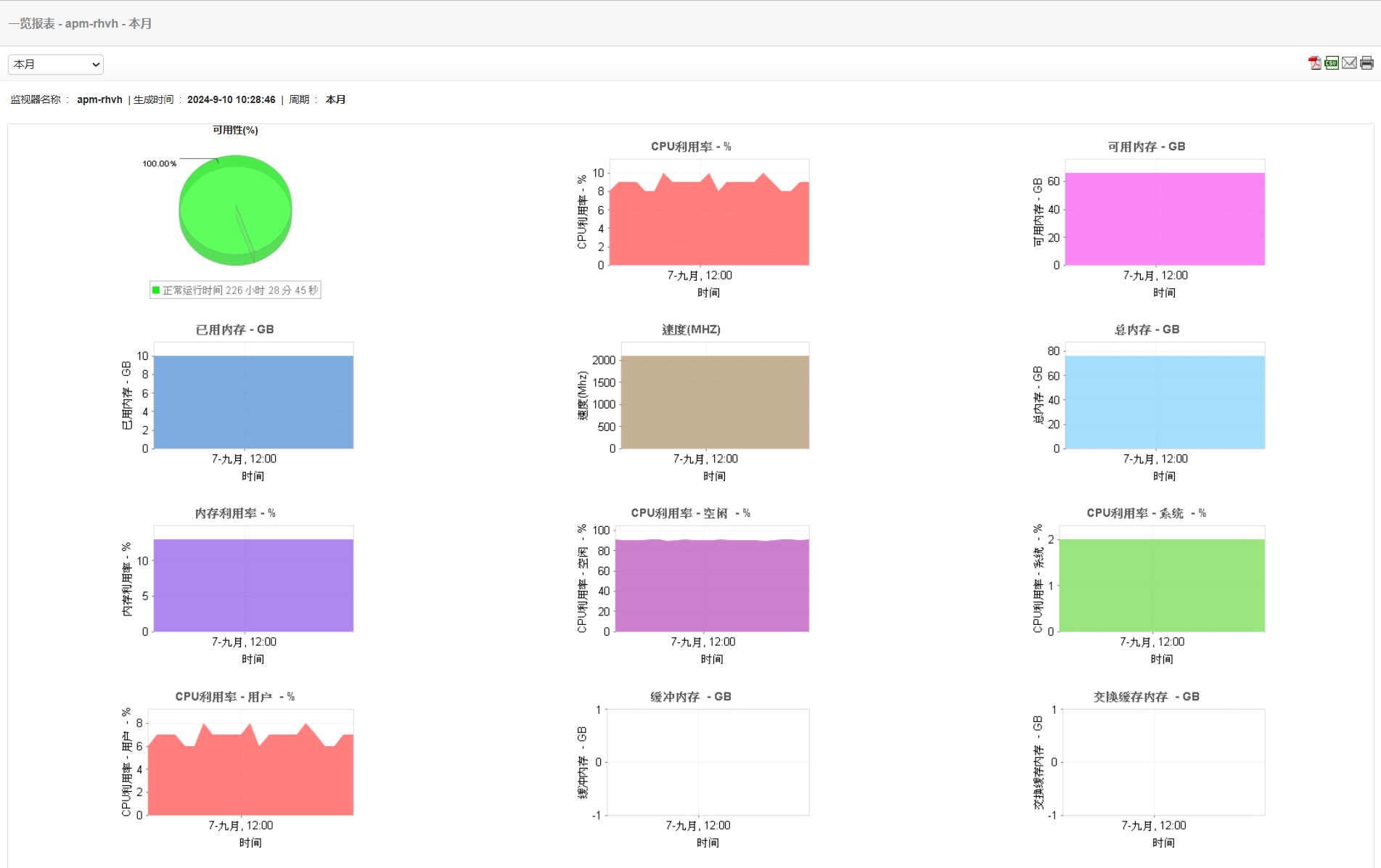The image size is (1381, 868).
Task: Click the CPU利用率 - 用户 chart area
Action: 250,762
